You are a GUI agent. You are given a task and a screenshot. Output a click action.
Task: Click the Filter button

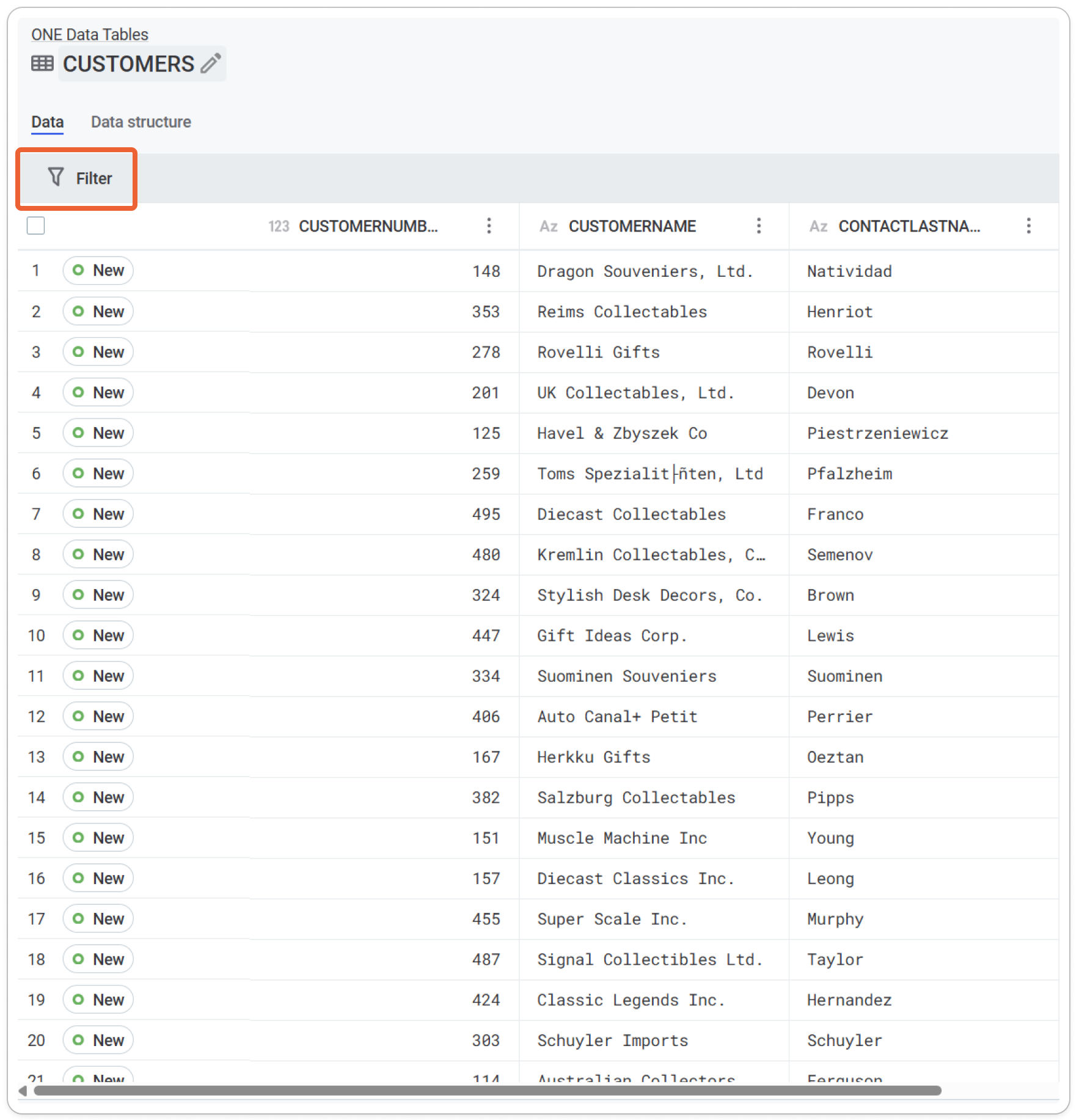[76, 178]
